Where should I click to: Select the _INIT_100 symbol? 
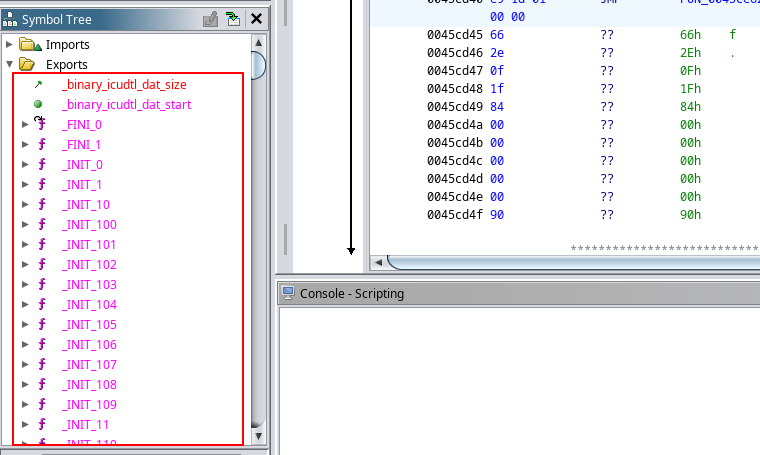tap(89, 225)
